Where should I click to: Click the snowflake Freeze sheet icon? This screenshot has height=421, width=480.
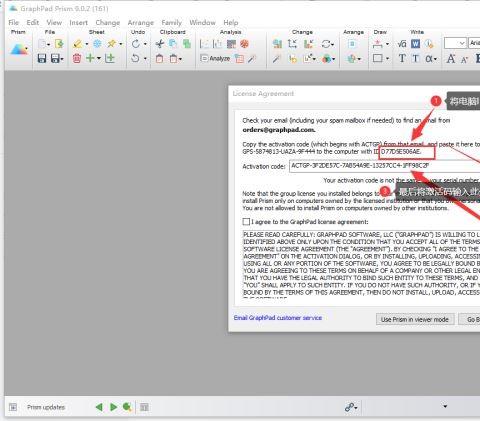pos(97,44)
